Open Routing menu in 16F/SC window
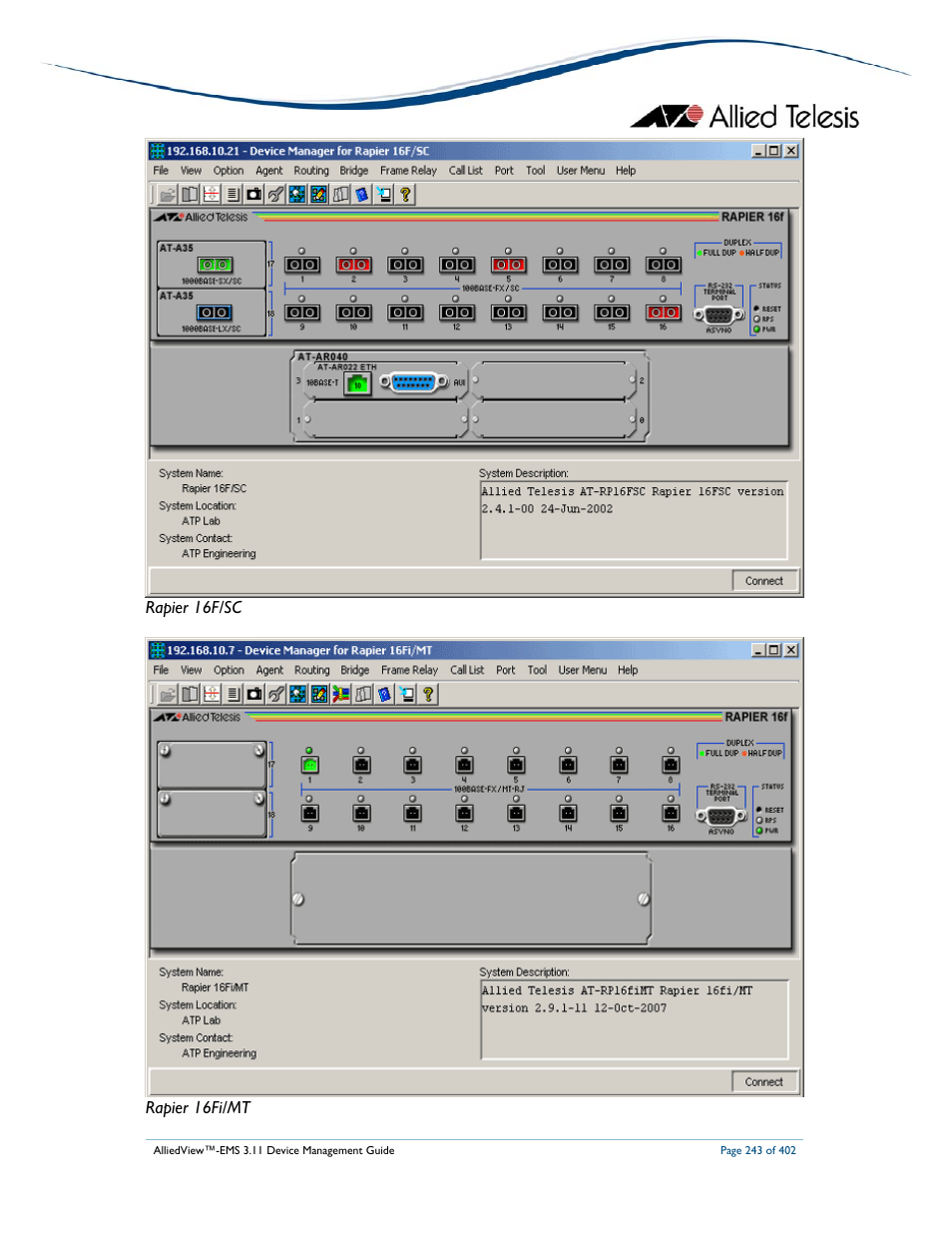952x1233 pixels. (311, 171)
